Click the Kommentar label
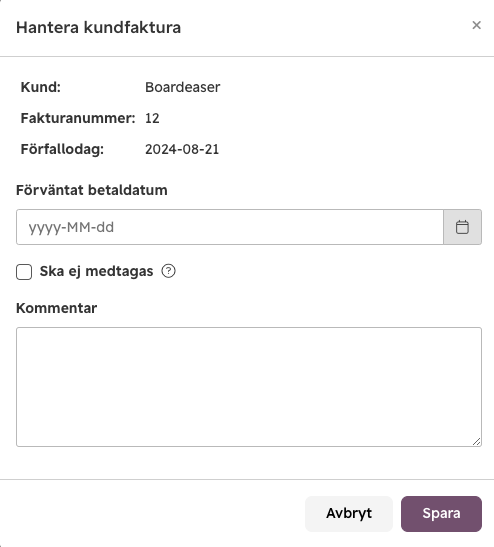Viewport: 494px width, 547px height. (x=57, y=308)
